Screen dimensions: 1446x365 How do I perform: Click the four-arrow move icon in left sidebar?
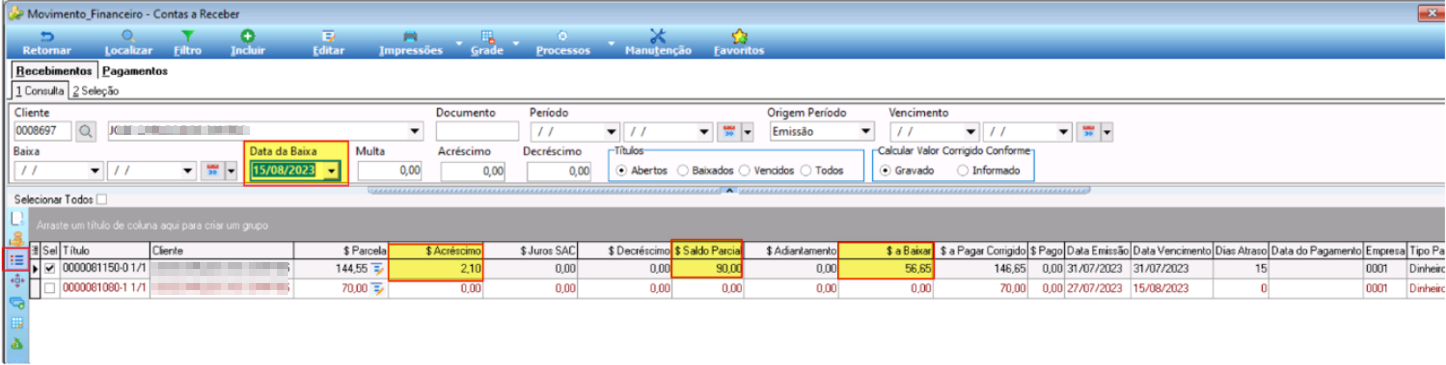[16, 281]
